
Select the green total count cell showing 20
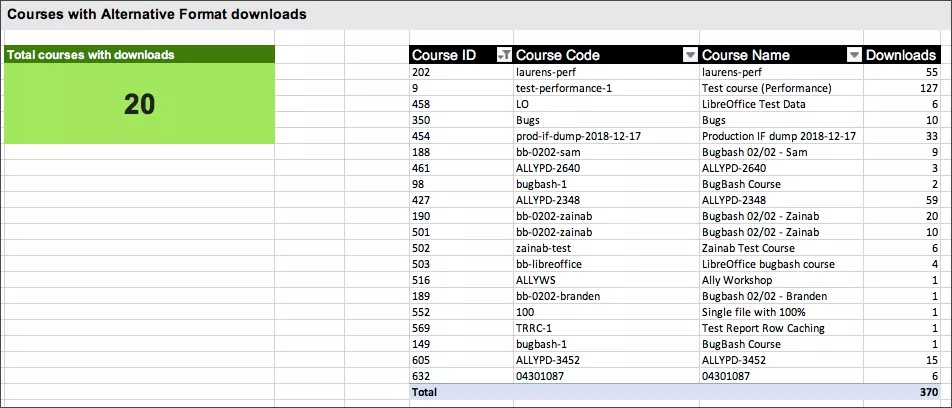139,104
